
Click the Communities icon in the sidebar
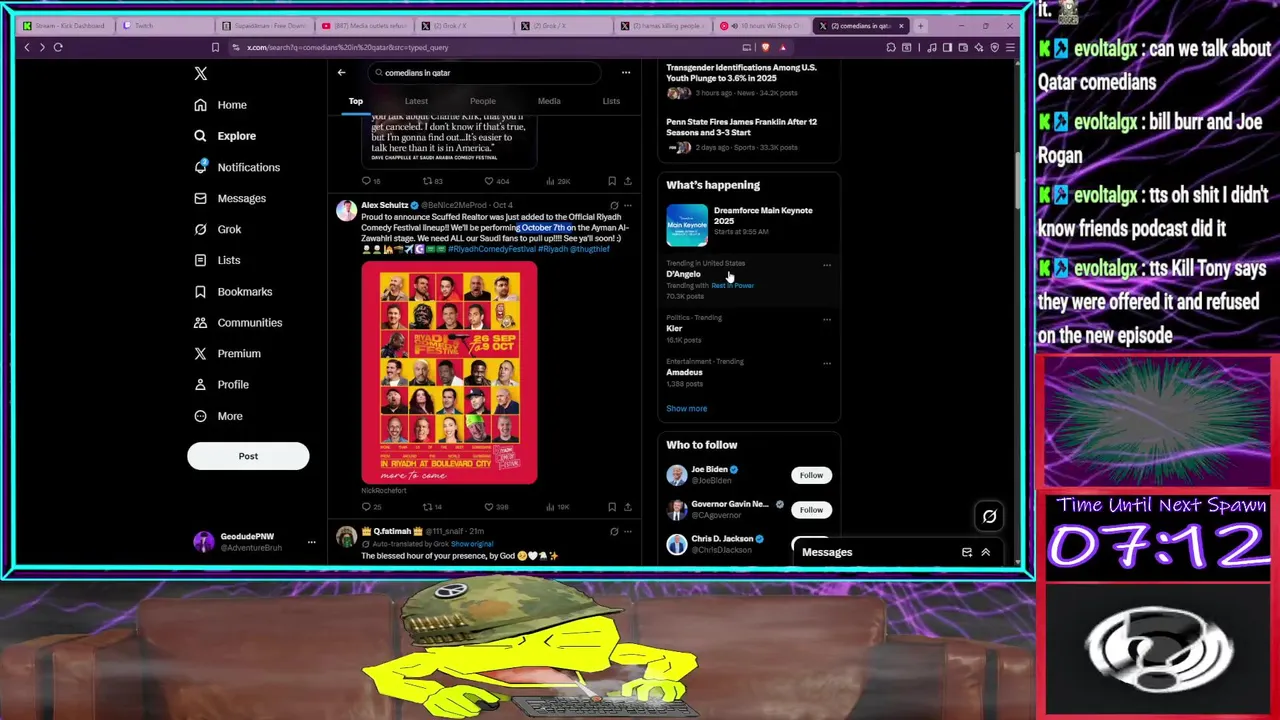coord(201,322)
